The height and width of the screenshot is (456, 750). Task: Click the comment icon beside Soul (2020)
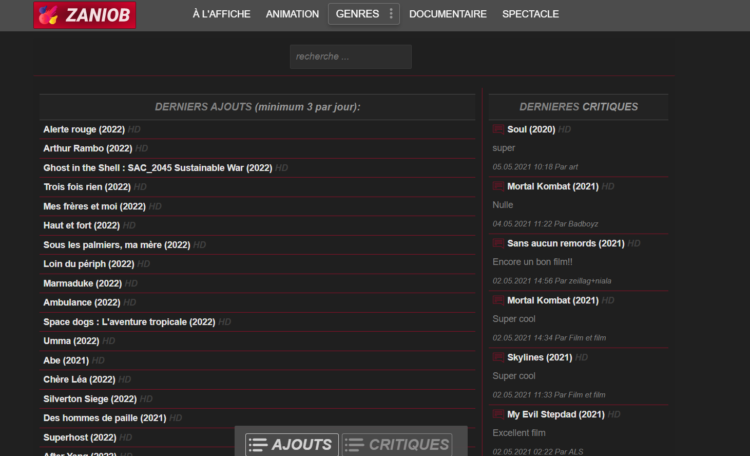tap(498, 129)
